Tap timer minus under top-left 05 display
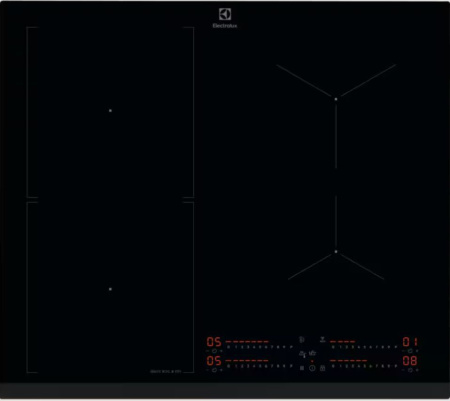This screenshot has width=450, height=401. tap(208, 351)
